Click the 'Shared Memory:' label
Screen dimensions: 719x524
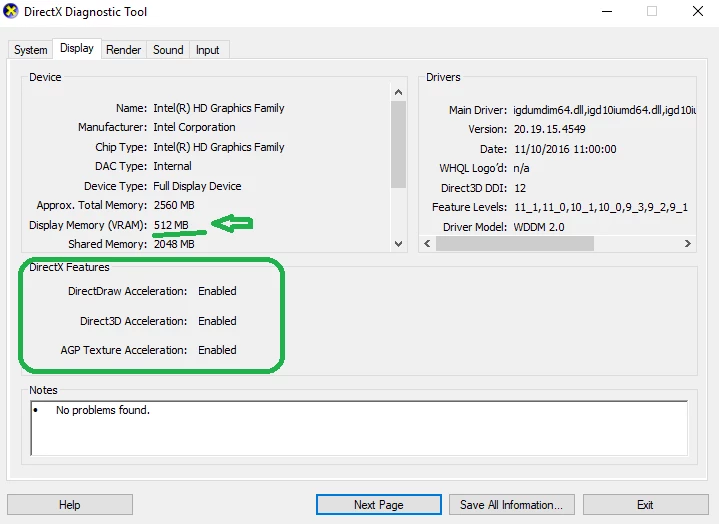pos(108,244)
